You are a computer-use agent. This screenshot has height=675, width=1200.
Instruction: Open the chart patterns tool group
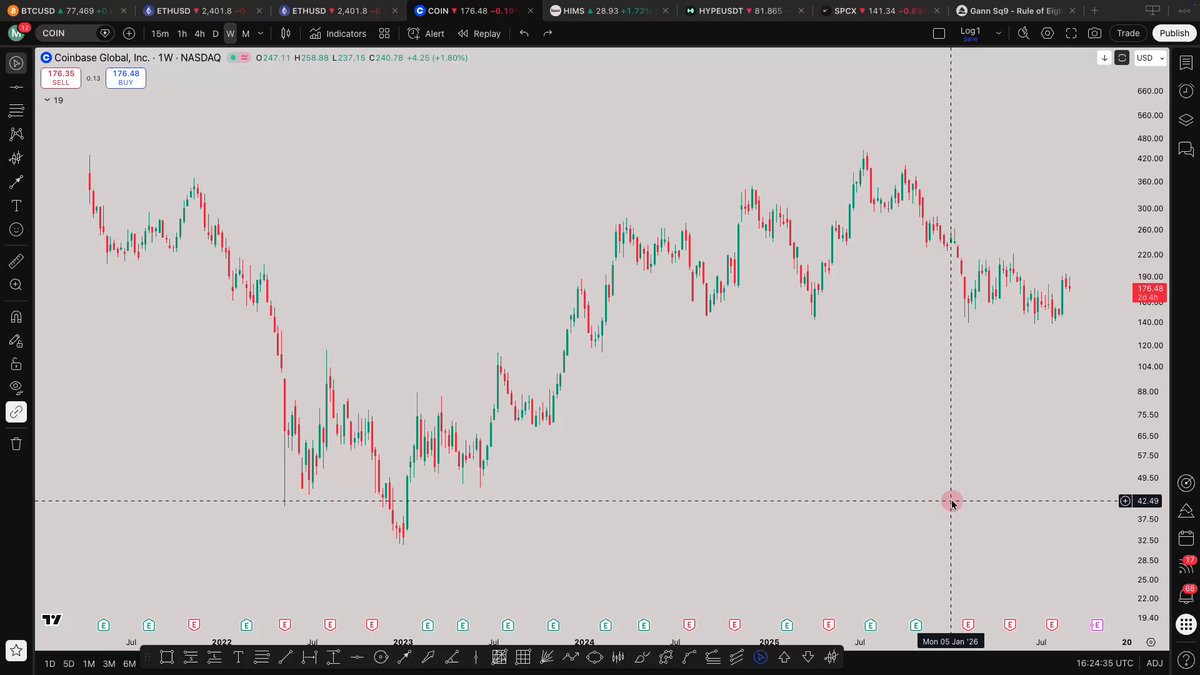click(x=16, y=134)
